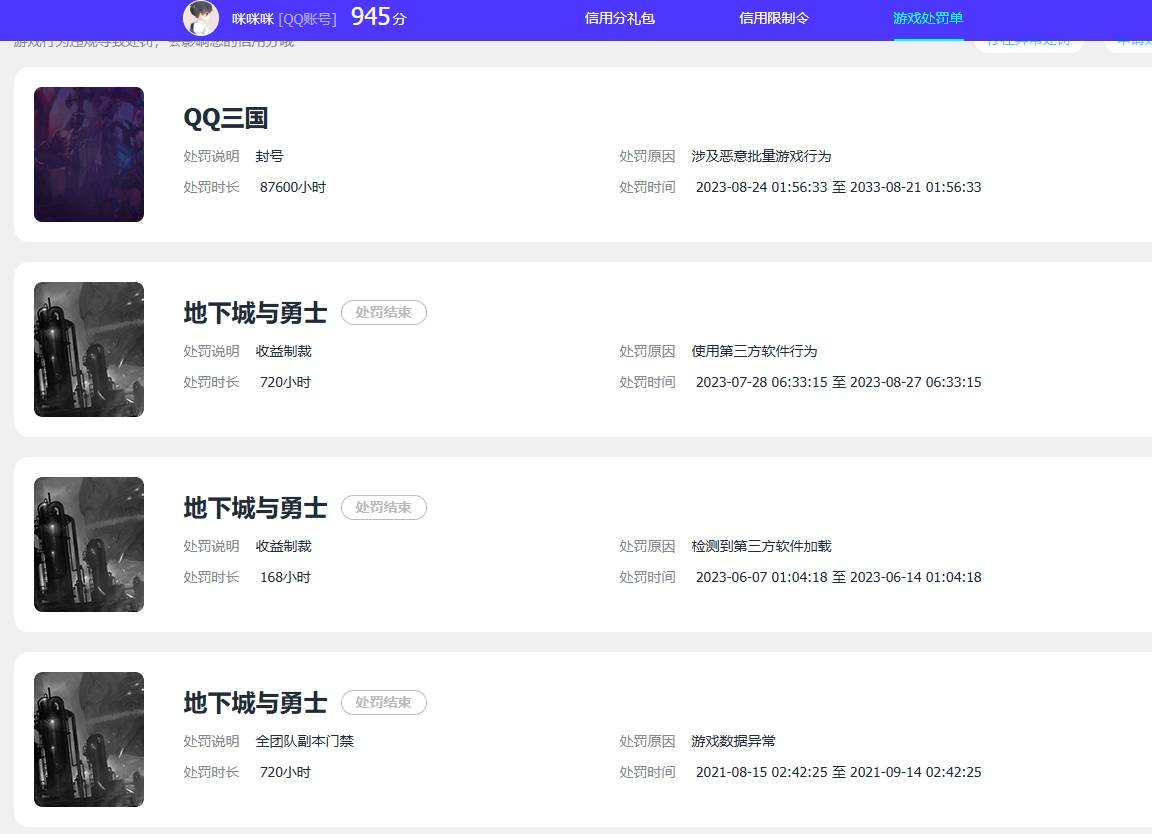This screenshot has width=1152, height=834.
Task: Select the reason 使用第三方软件行为
Action: (754, 351)
